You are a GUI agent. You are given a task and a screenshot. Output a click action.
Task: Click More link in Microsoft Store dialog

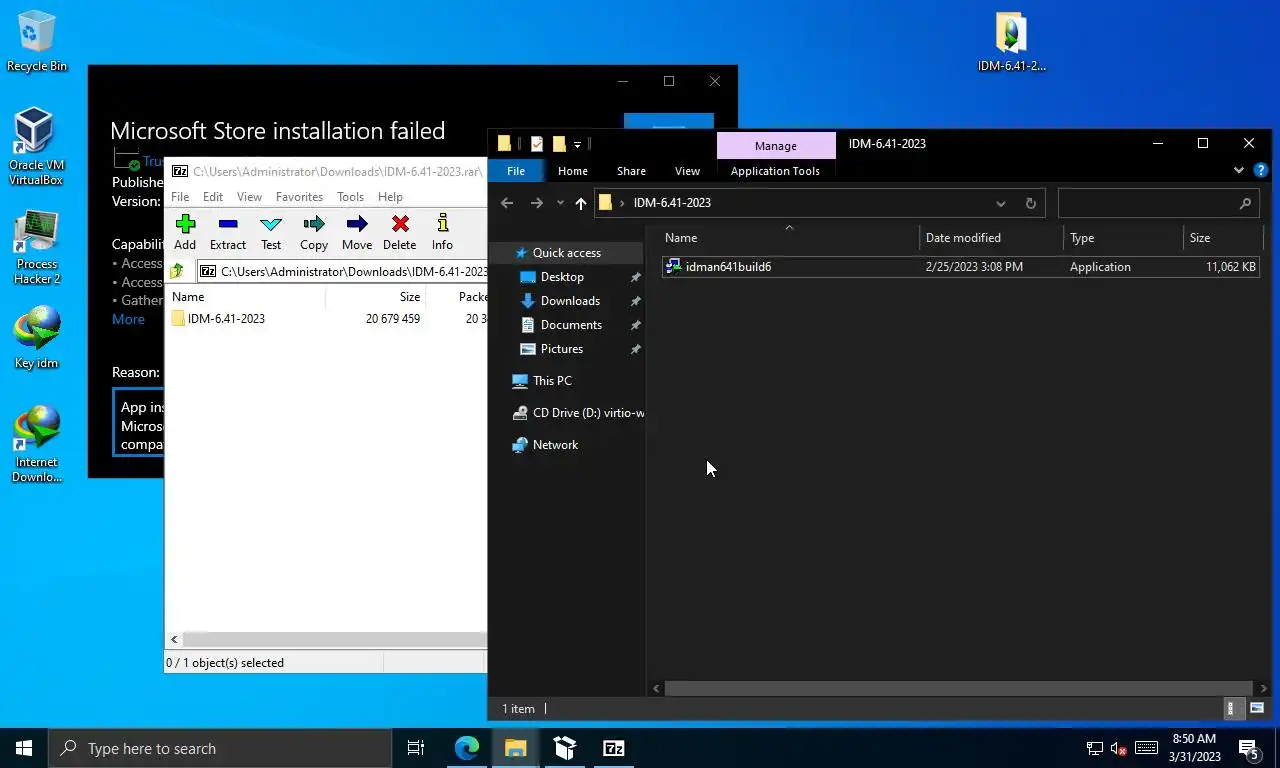(x=128, y=319)
